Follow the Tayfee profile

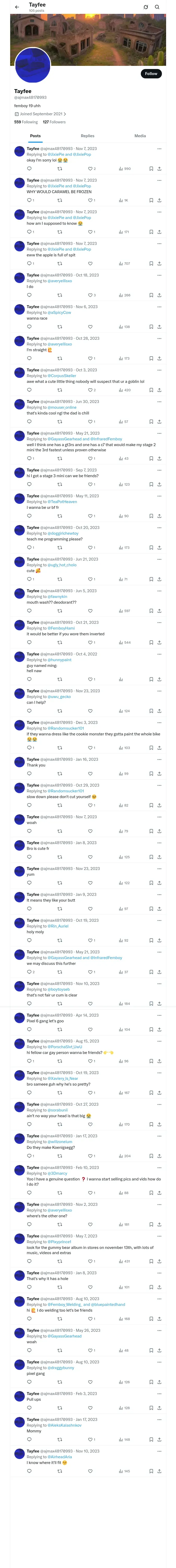tap(150, 74)
